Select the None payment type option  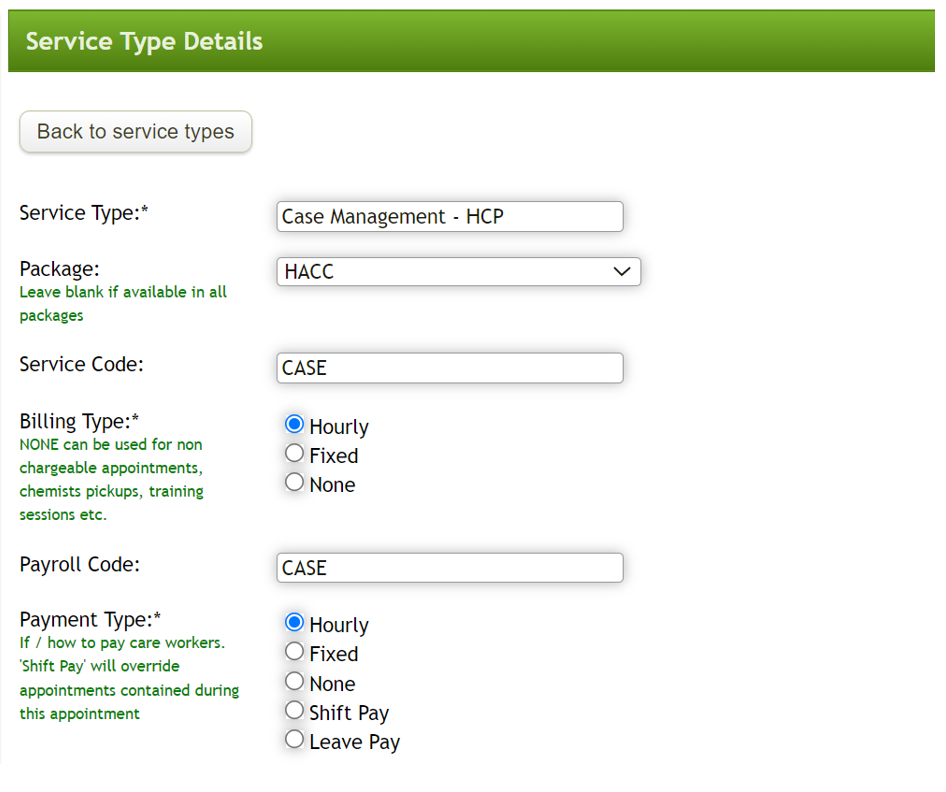295,680
